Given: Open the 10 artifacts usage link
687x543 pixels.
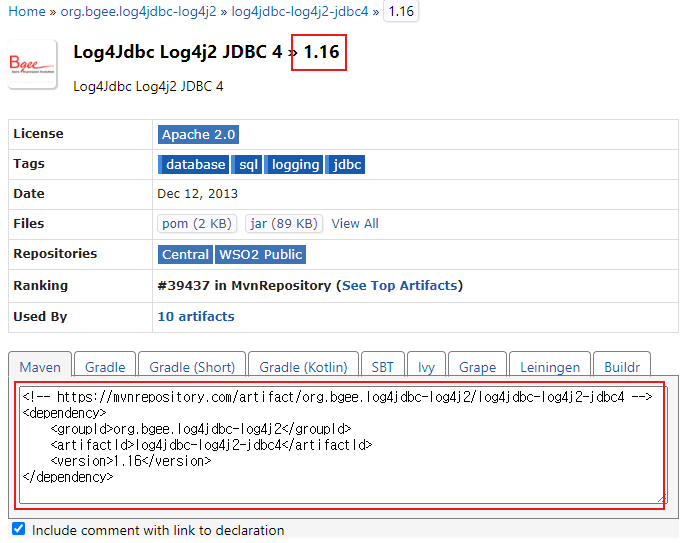Looking at the screenshot, I should [x=196, y=316].
